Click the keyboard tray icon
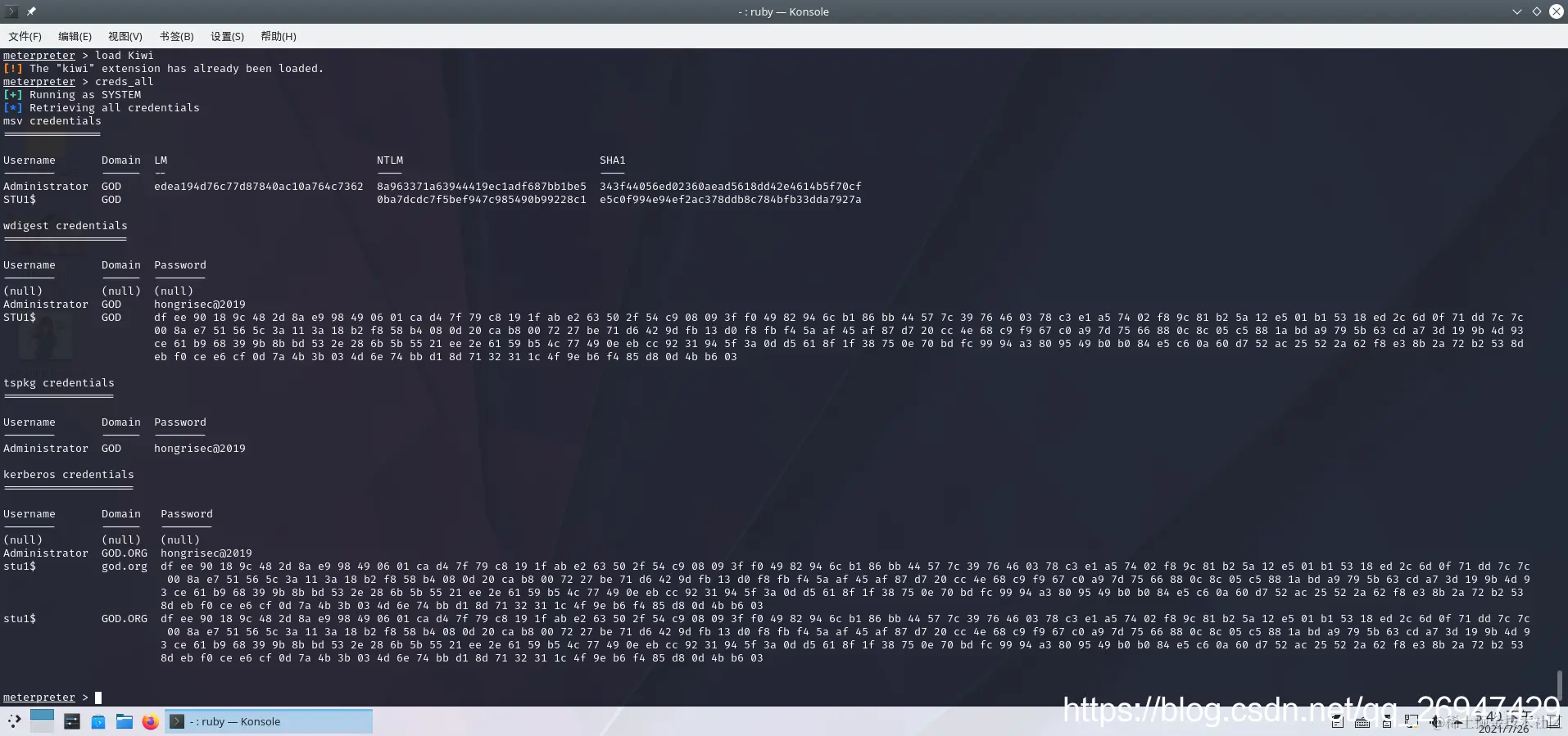 [1362, 722]
